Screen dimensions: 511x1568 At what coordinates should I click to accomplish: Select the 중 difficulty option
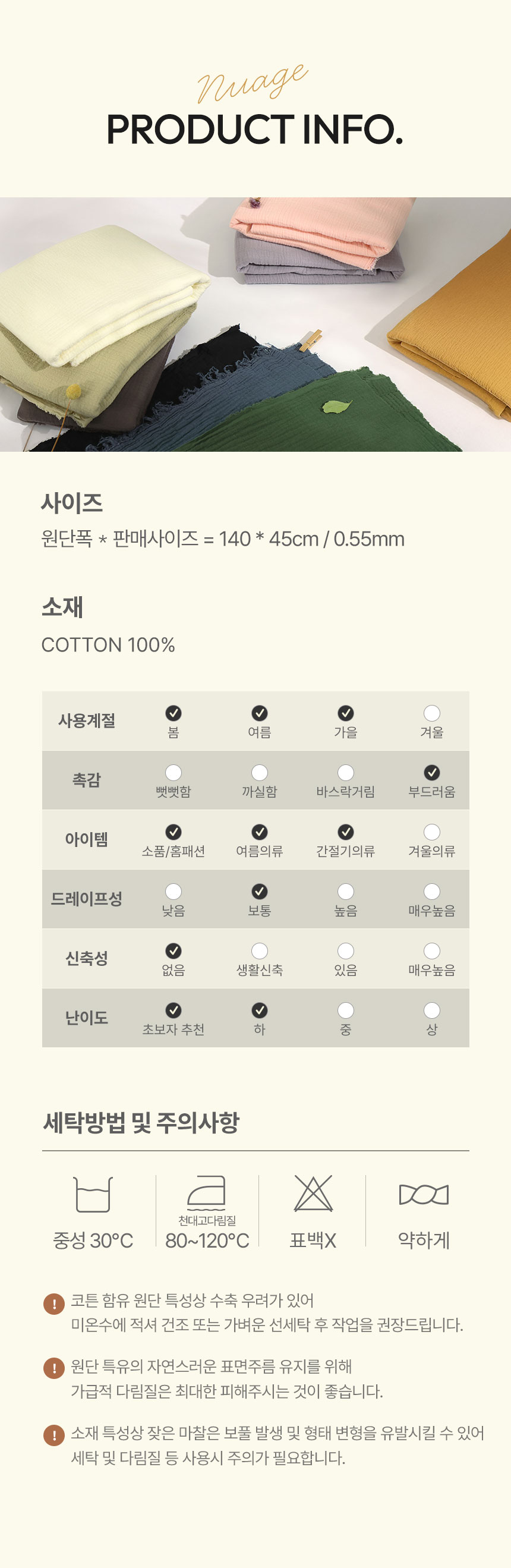tap(346, 1010)
